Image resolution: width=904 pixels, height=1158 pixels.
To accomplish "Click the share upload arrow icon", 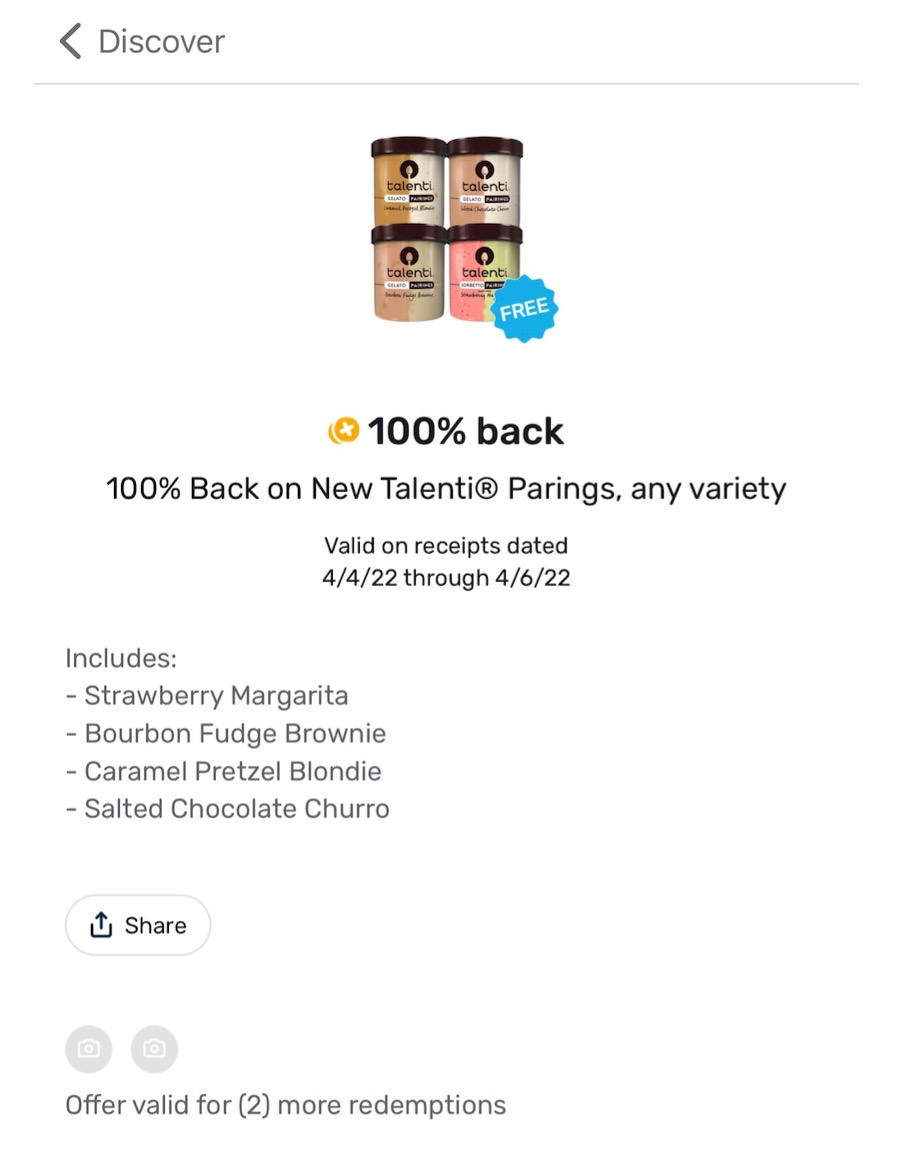I will [101, 926].
